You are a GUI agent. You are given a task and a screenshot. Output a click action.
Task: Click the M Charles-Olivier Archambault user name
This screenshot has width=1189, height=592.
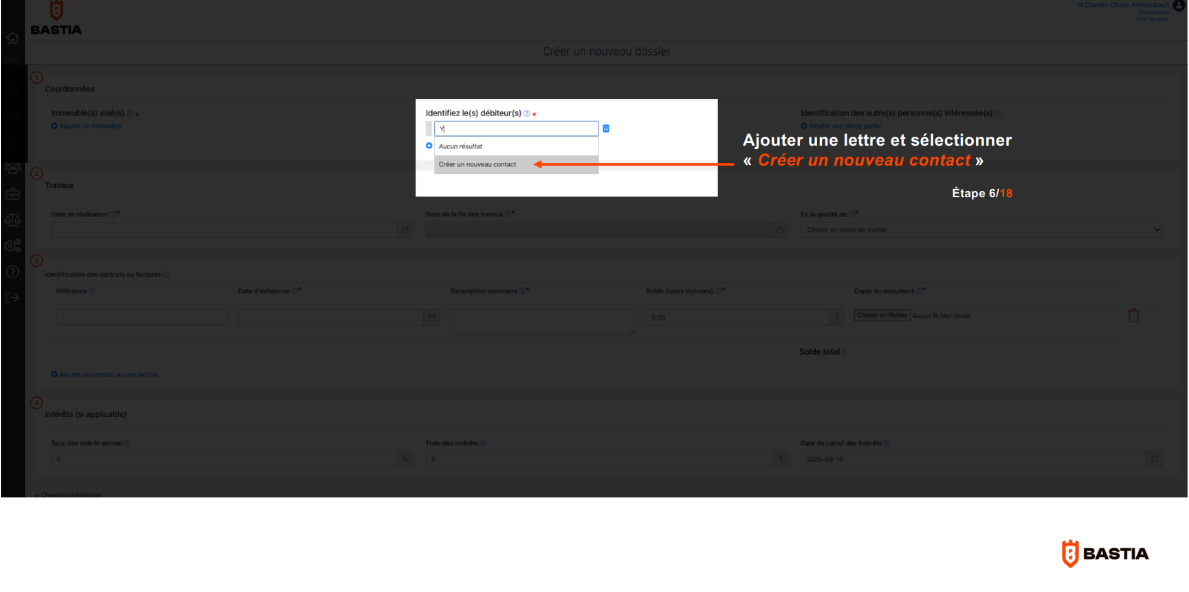(1123, 5)
